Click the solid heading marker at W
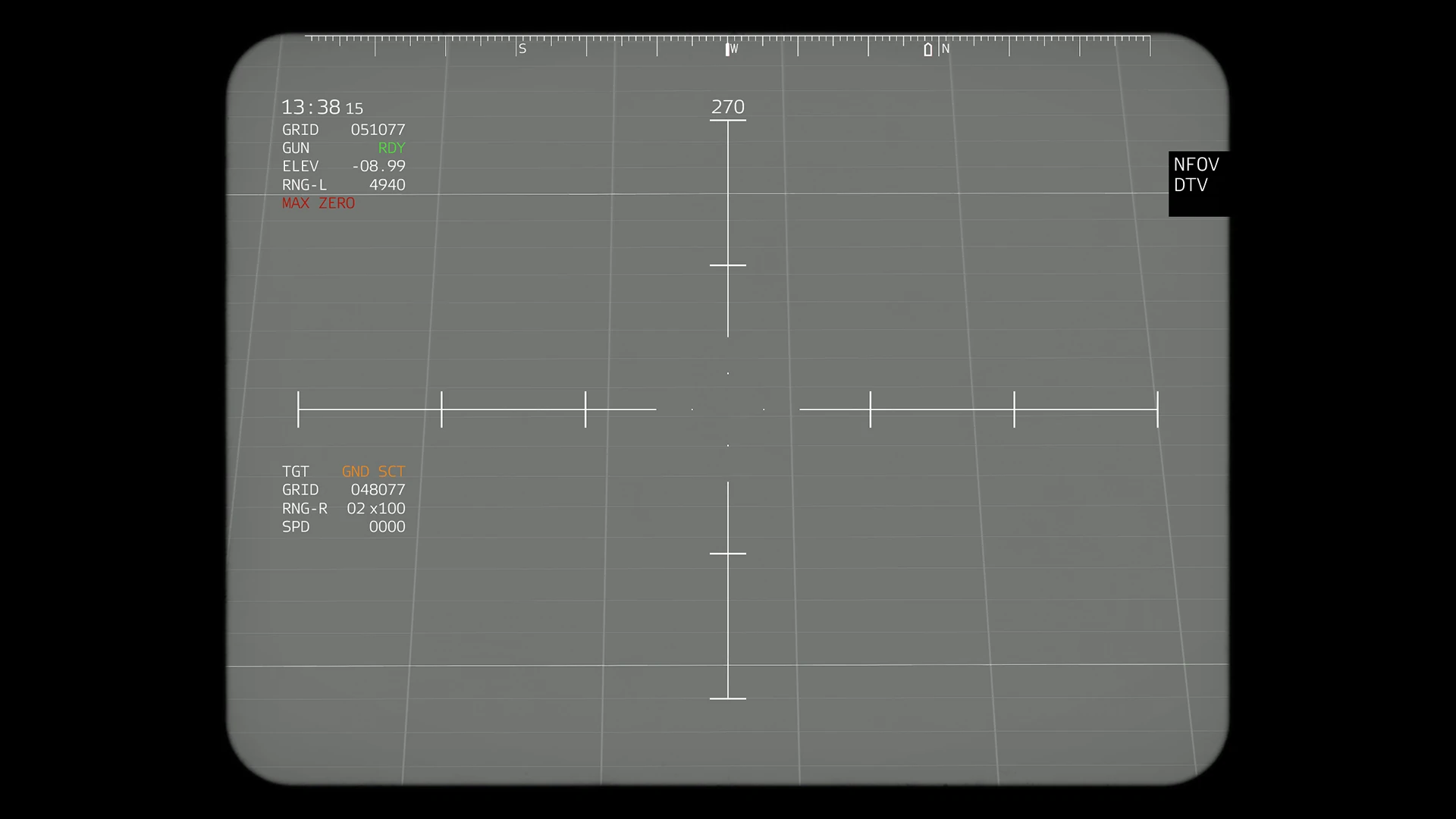 tap(726, 49)
